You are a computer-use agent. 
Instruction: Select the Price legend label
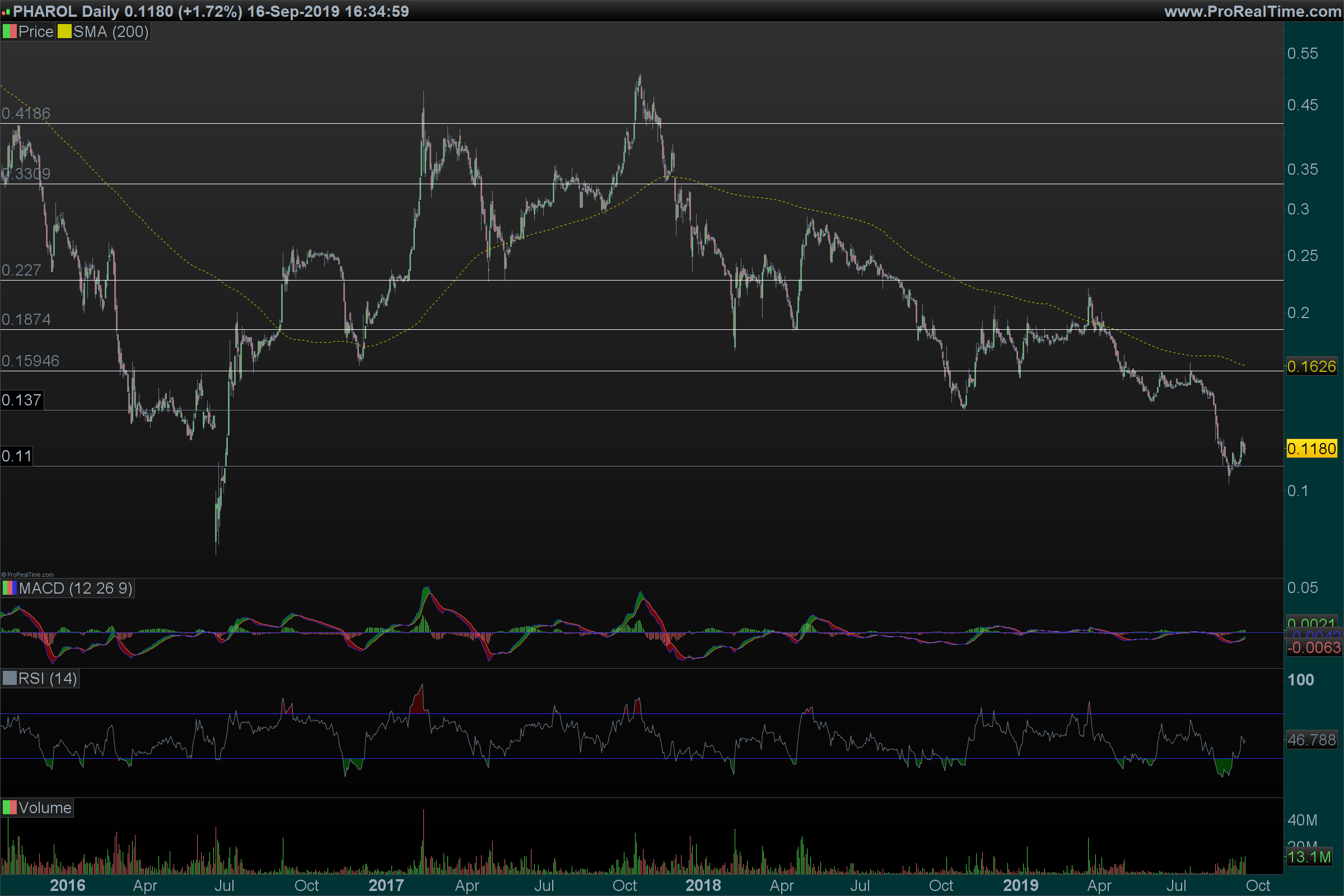(35, 31)
